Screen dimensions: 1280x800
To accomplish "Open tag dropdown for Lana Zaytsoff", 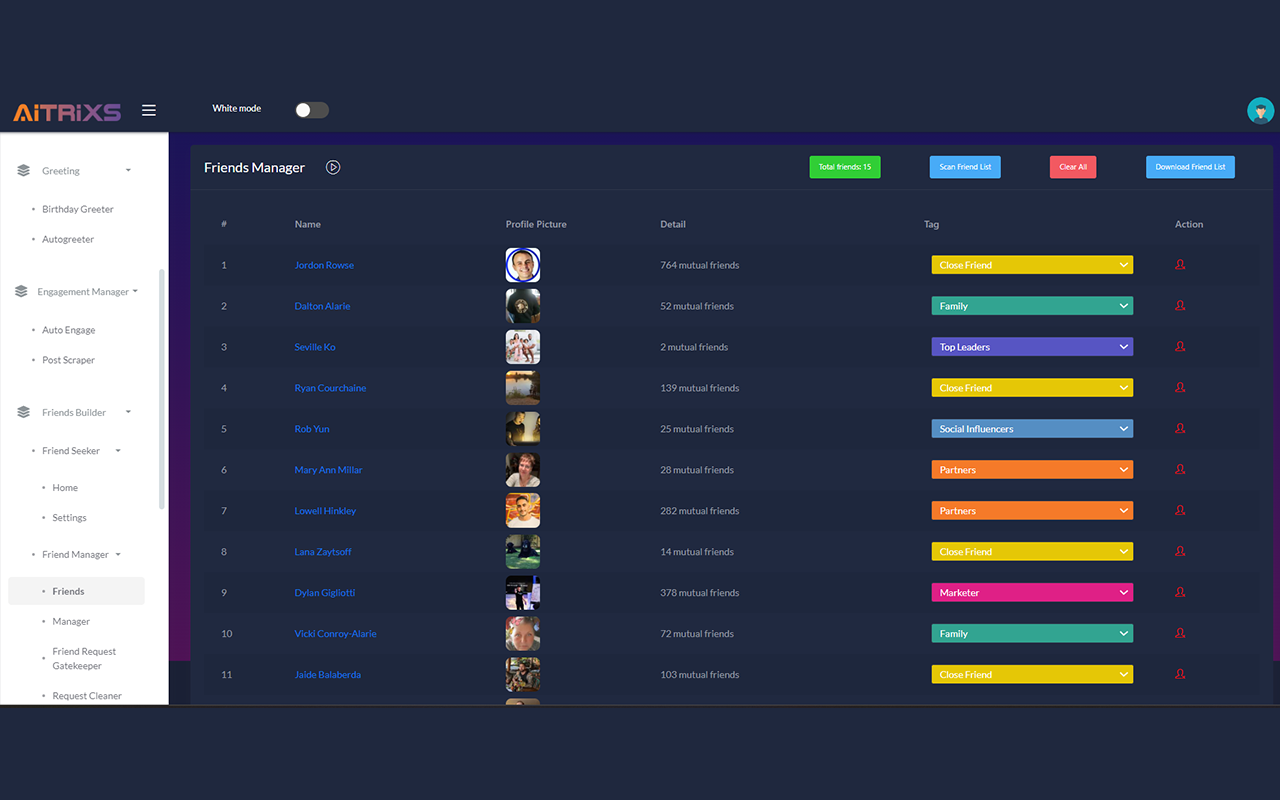I will pos(1032,552).
